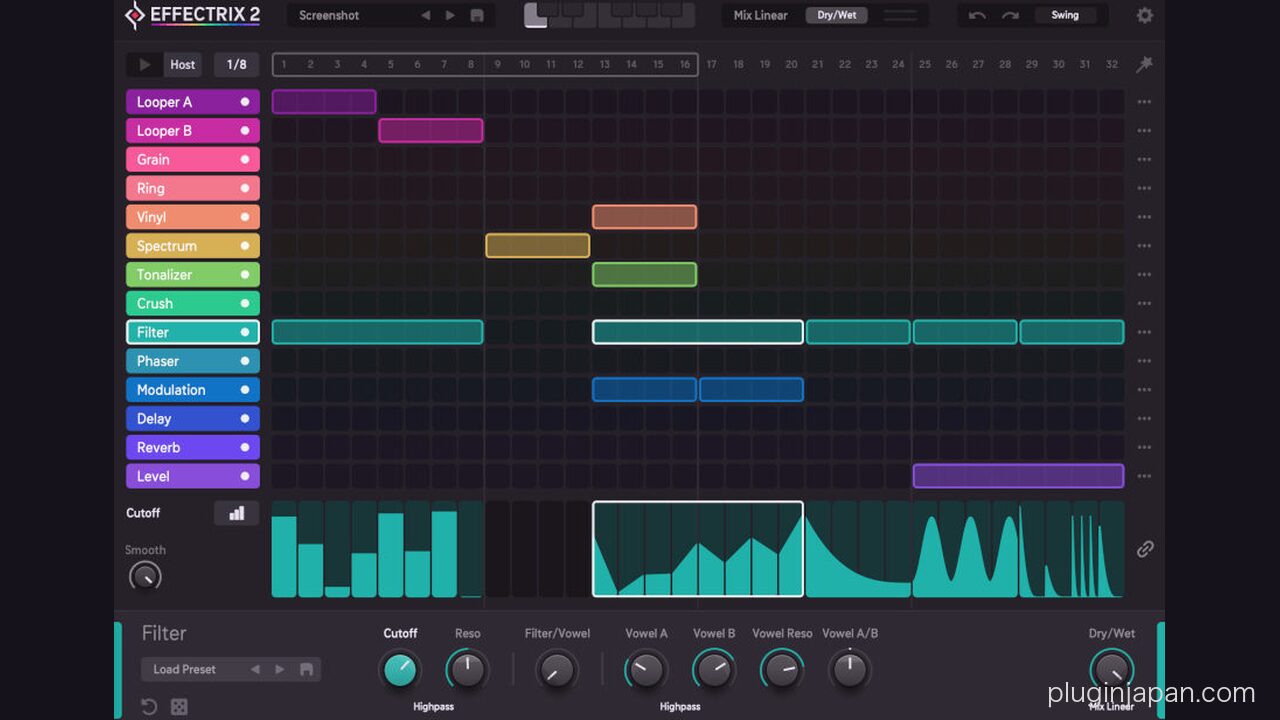Open the three-dot menu for Modulation row
This screenshot has width=1280, height=720.
pyautogui.click(x=1144, y=390)
